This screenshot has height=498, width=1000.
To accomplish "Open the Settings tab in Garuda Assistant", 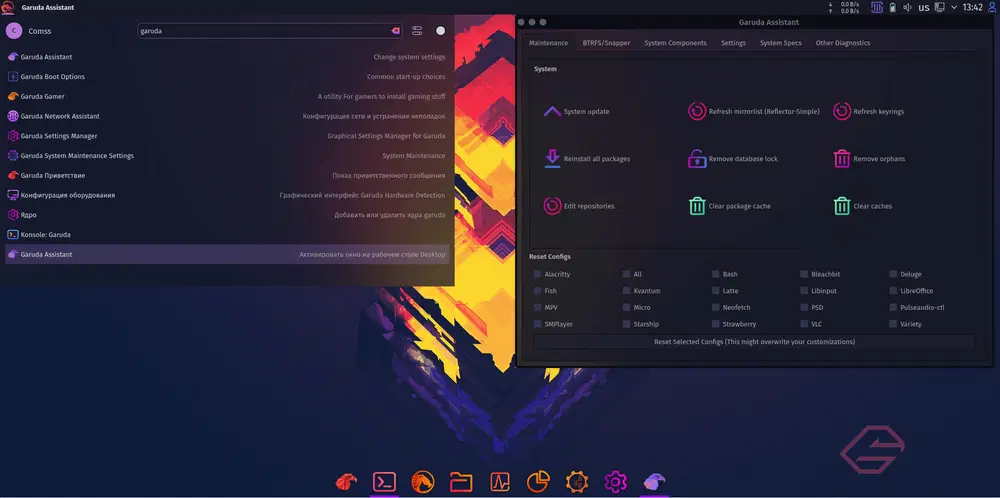I will (x=733, y=43).
